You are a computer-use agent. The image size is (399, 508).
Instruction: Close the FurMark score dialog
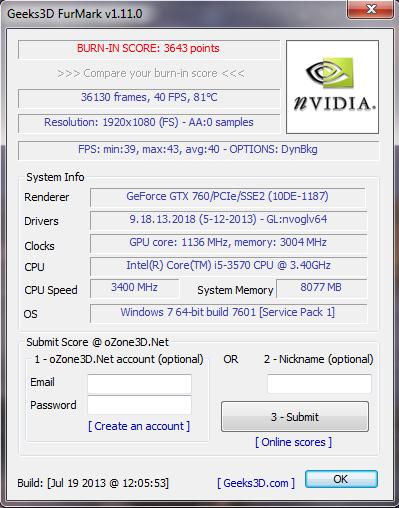click(370, 9)
